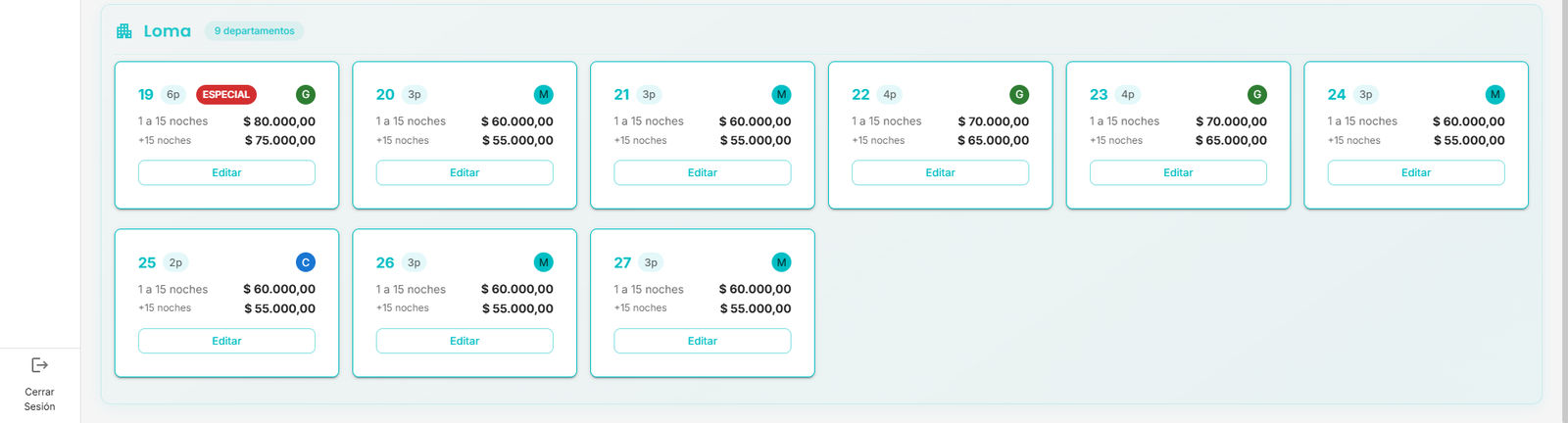
Task: Click the Loma section heading
Action: [168, 31]
